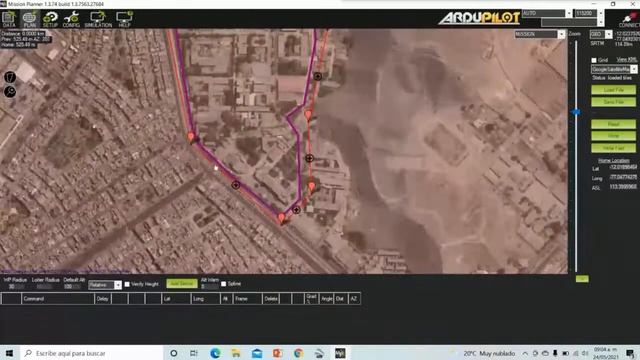
Task: Open PowerPoint from taskbar
Action: coord(278,353)
